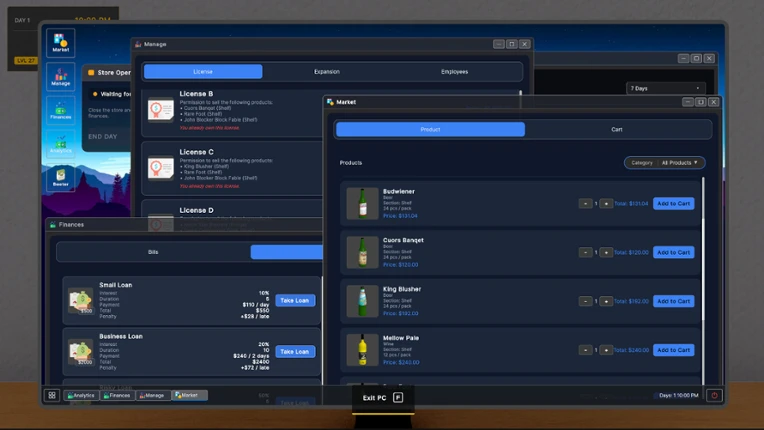Click the LVL 27 level badge

pyautogui.click(x=26, y=60)
